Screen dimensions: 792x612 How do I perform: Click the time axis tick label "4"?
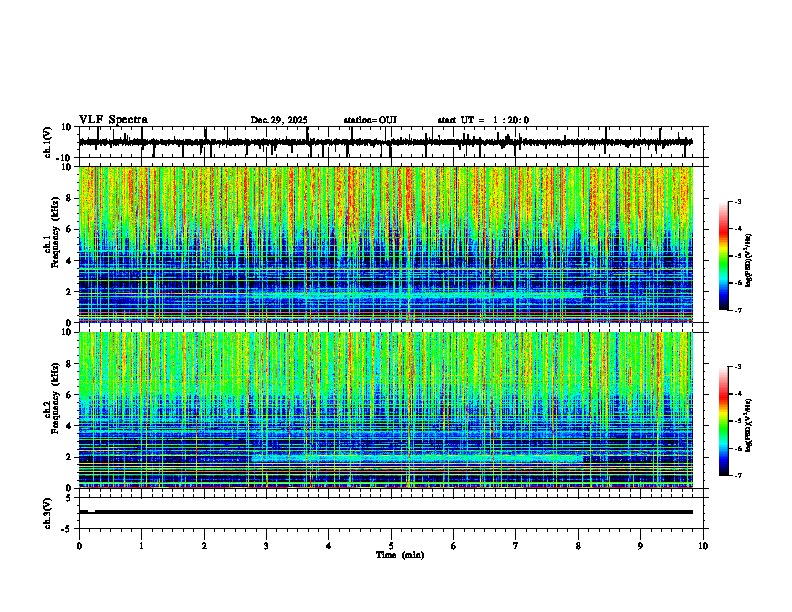click(x=329, y=546)
